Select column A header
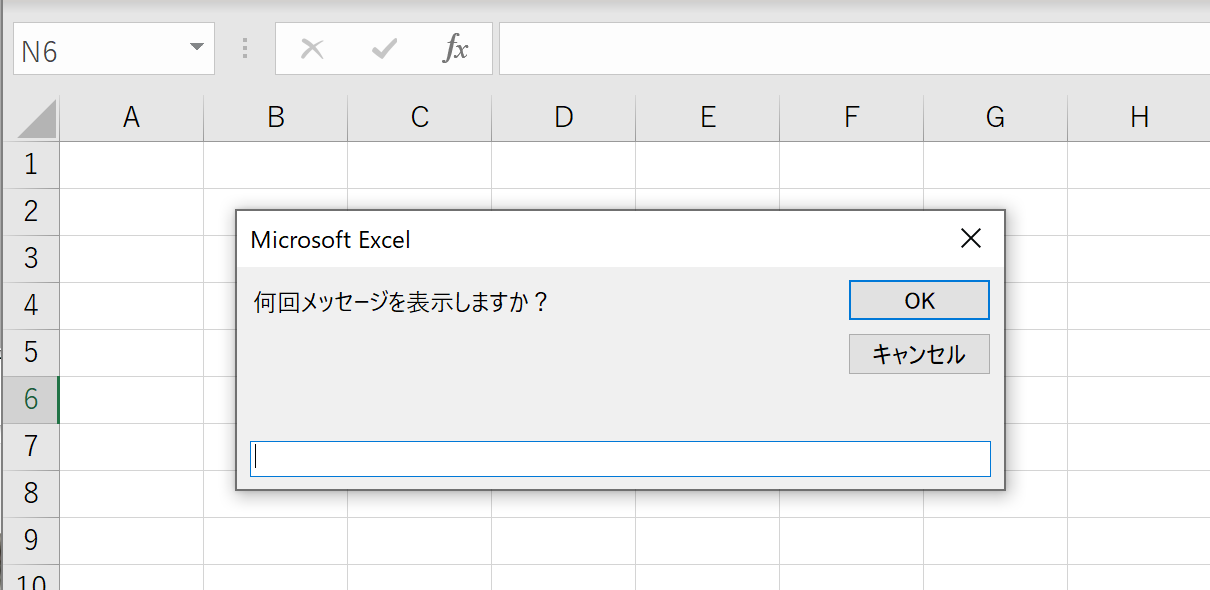 pyautogui.click(x=131, y=118)
